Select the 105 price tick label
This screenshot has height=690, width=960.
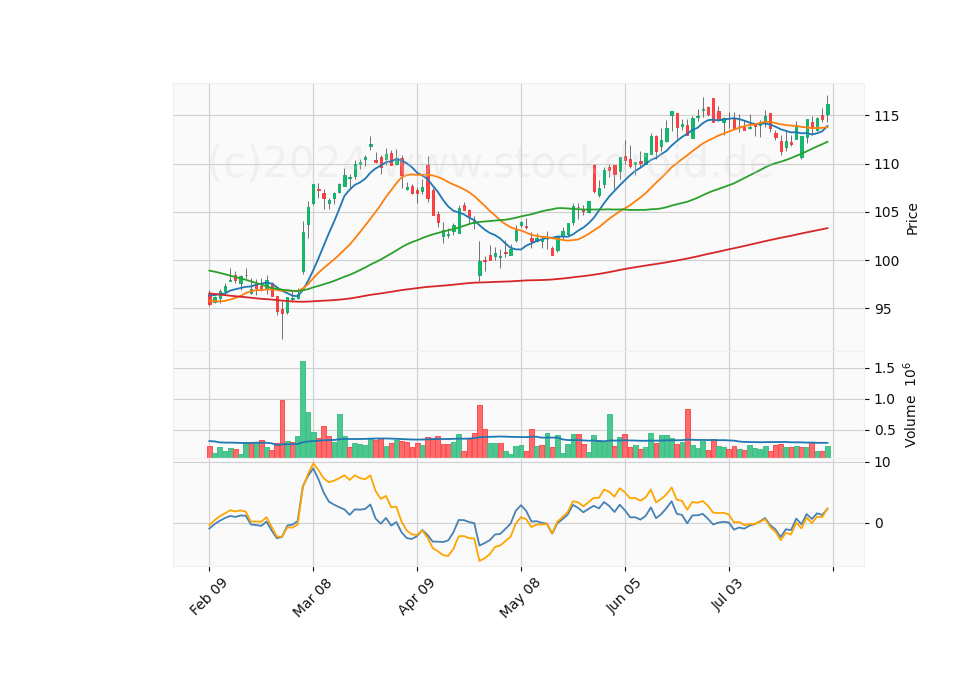coord(888,212)
